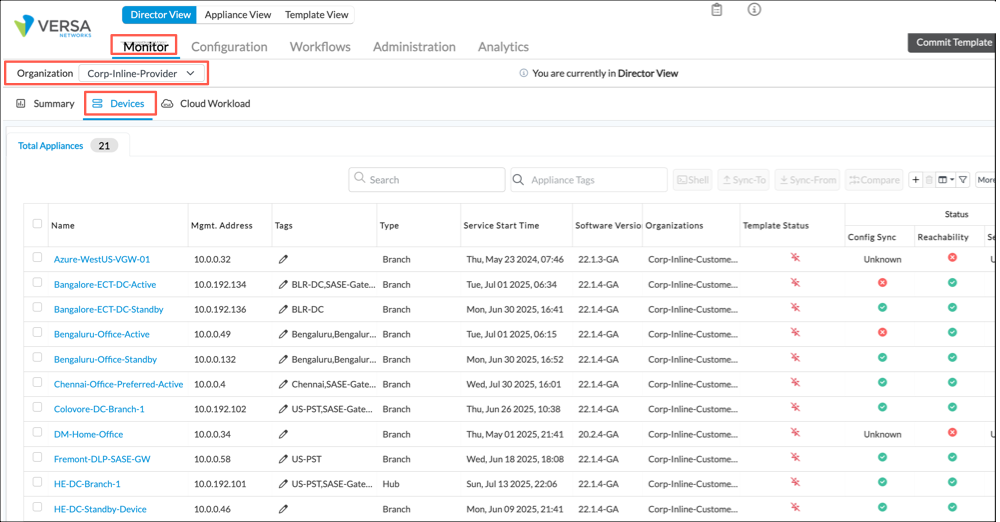Edit tags pencil for Azure-WestUS-VGW-01
Image resolution: width=1000 pixels, height=522 pixels.
coord(283,259)
